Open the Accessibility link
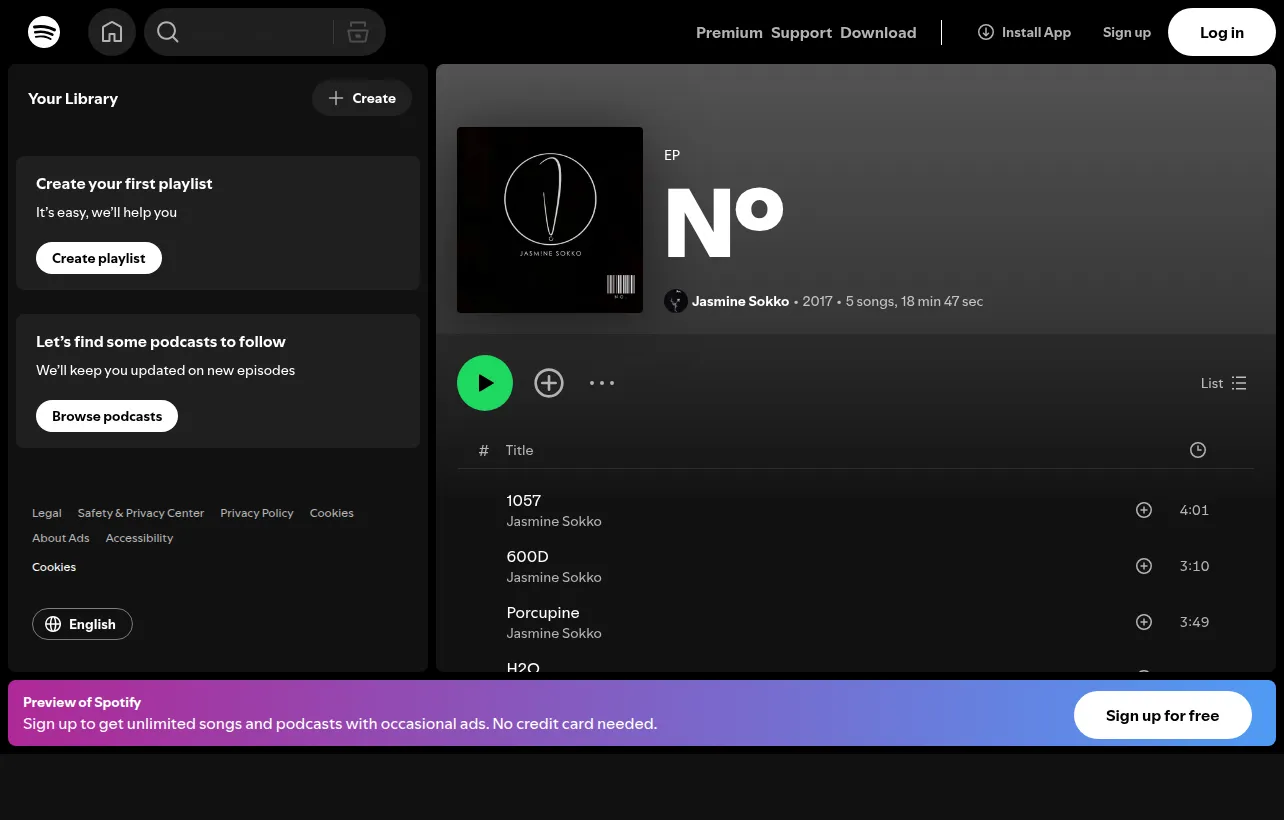This screenshot has height=820, width=1284. coord(139,538)
